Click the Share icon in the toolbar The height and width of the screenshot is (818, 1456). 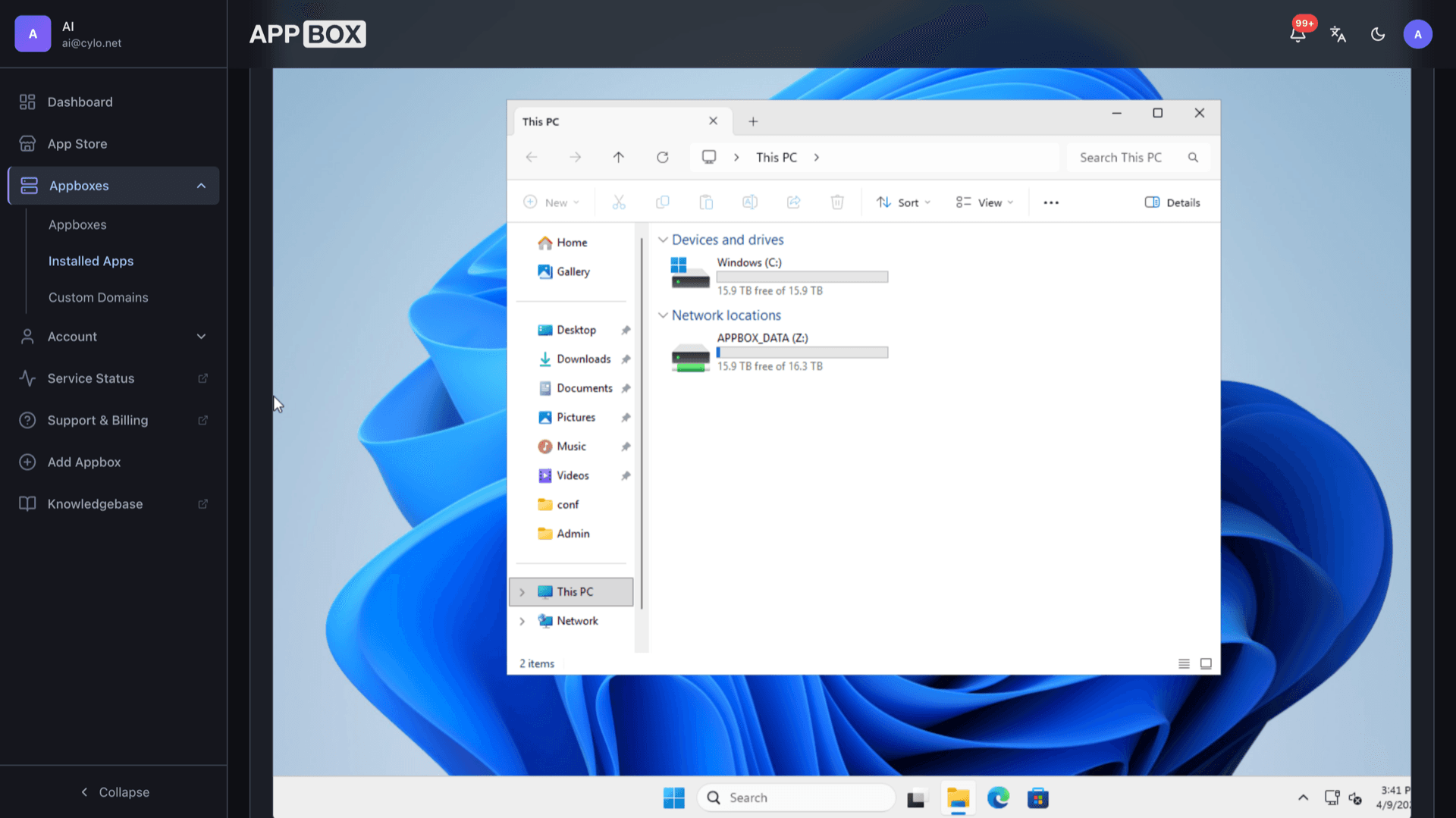pos(793,202)
